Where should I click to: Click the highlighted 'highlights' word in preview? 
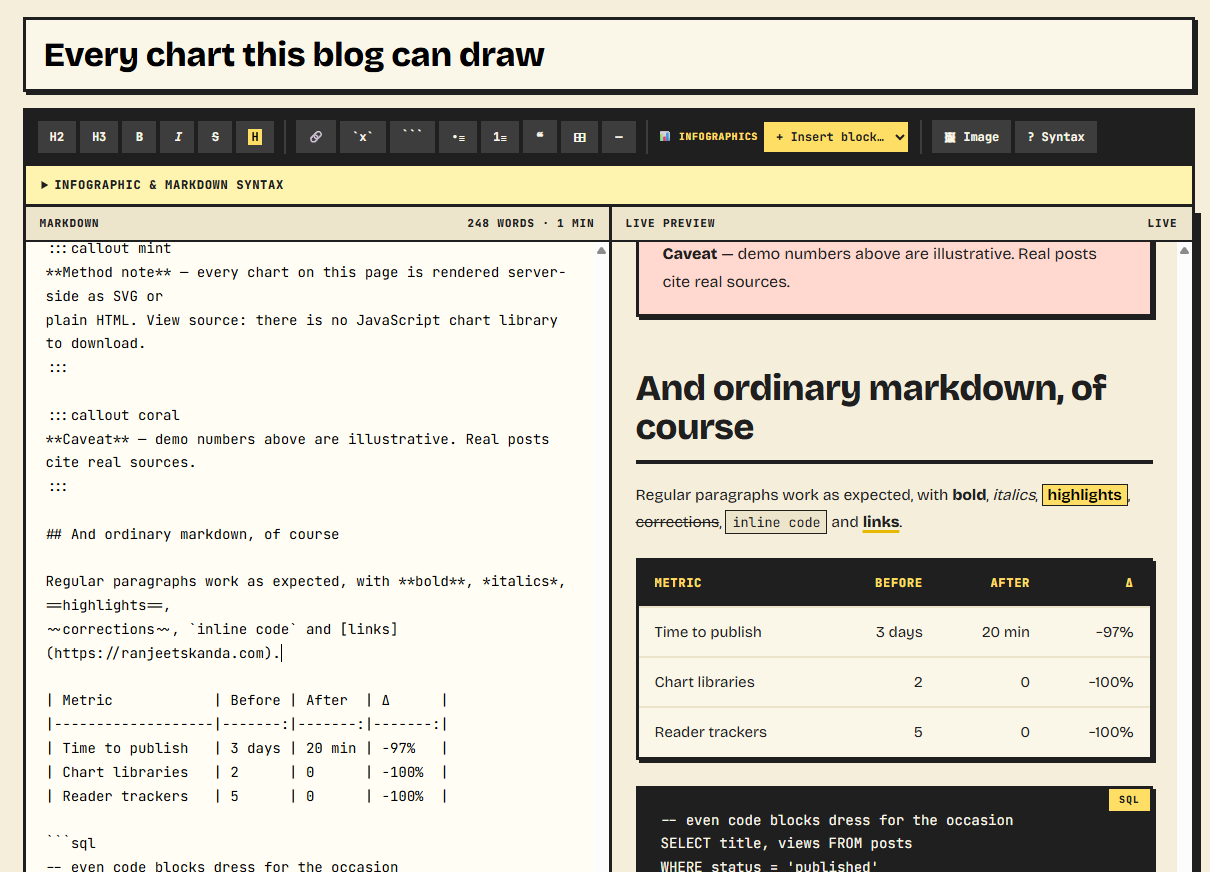(x=1085, y=495)
